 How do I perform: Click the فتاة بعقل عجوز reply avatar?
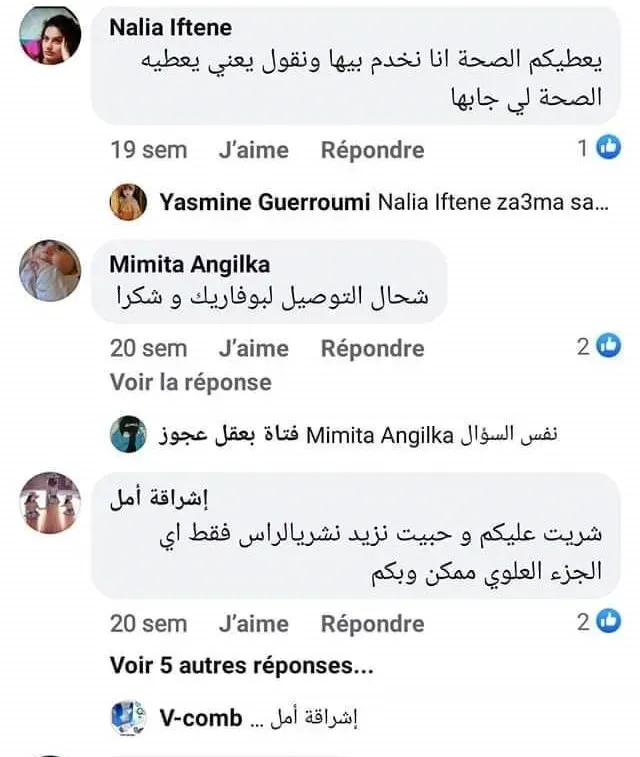[x=129, y=434]
